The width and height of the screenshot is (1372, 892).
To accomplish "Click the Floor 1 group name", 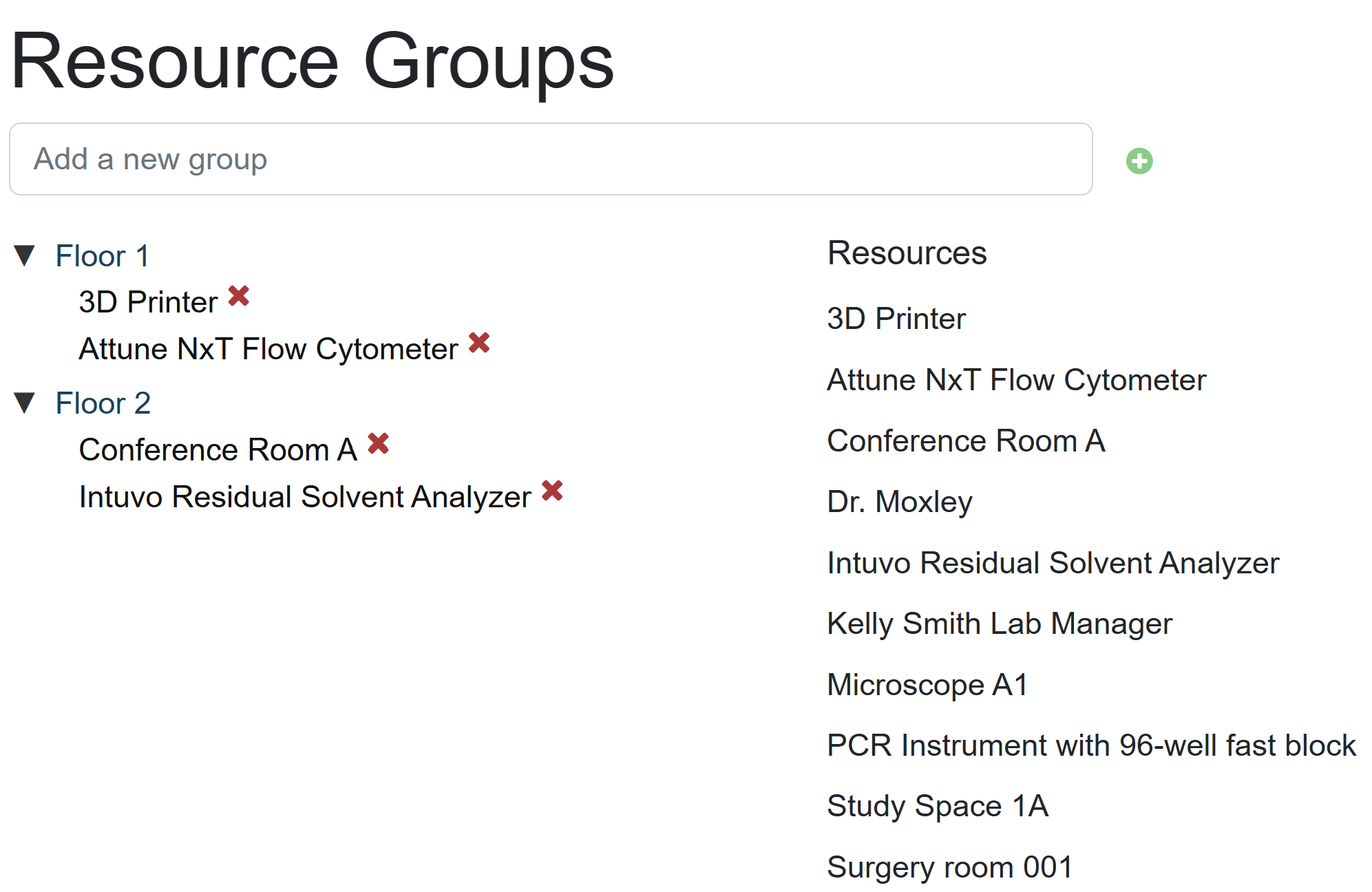I will pos(102,256).
